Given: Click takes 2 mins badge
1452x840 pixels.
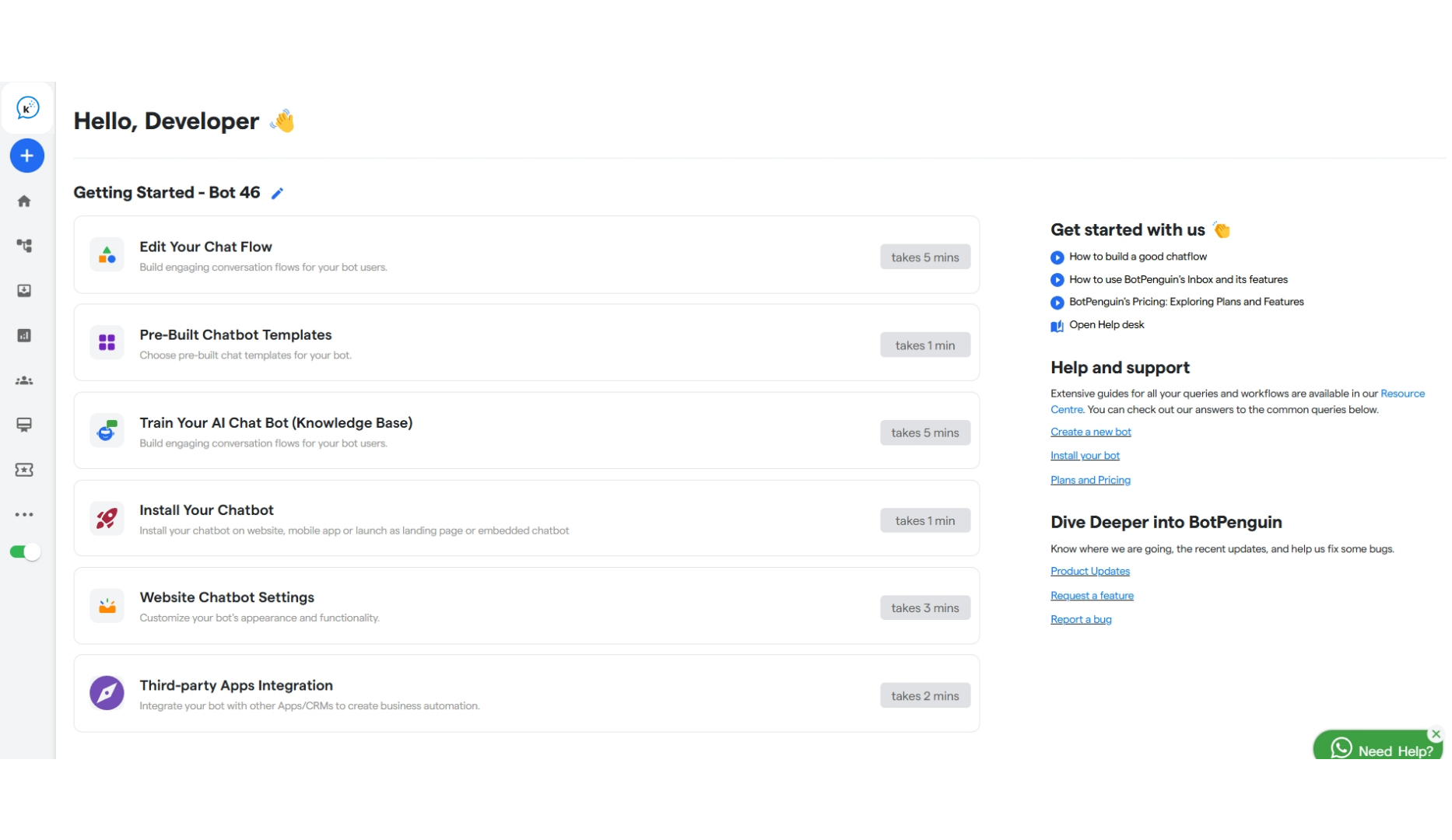Looking at the screenshot, I should tap(925, 695).
